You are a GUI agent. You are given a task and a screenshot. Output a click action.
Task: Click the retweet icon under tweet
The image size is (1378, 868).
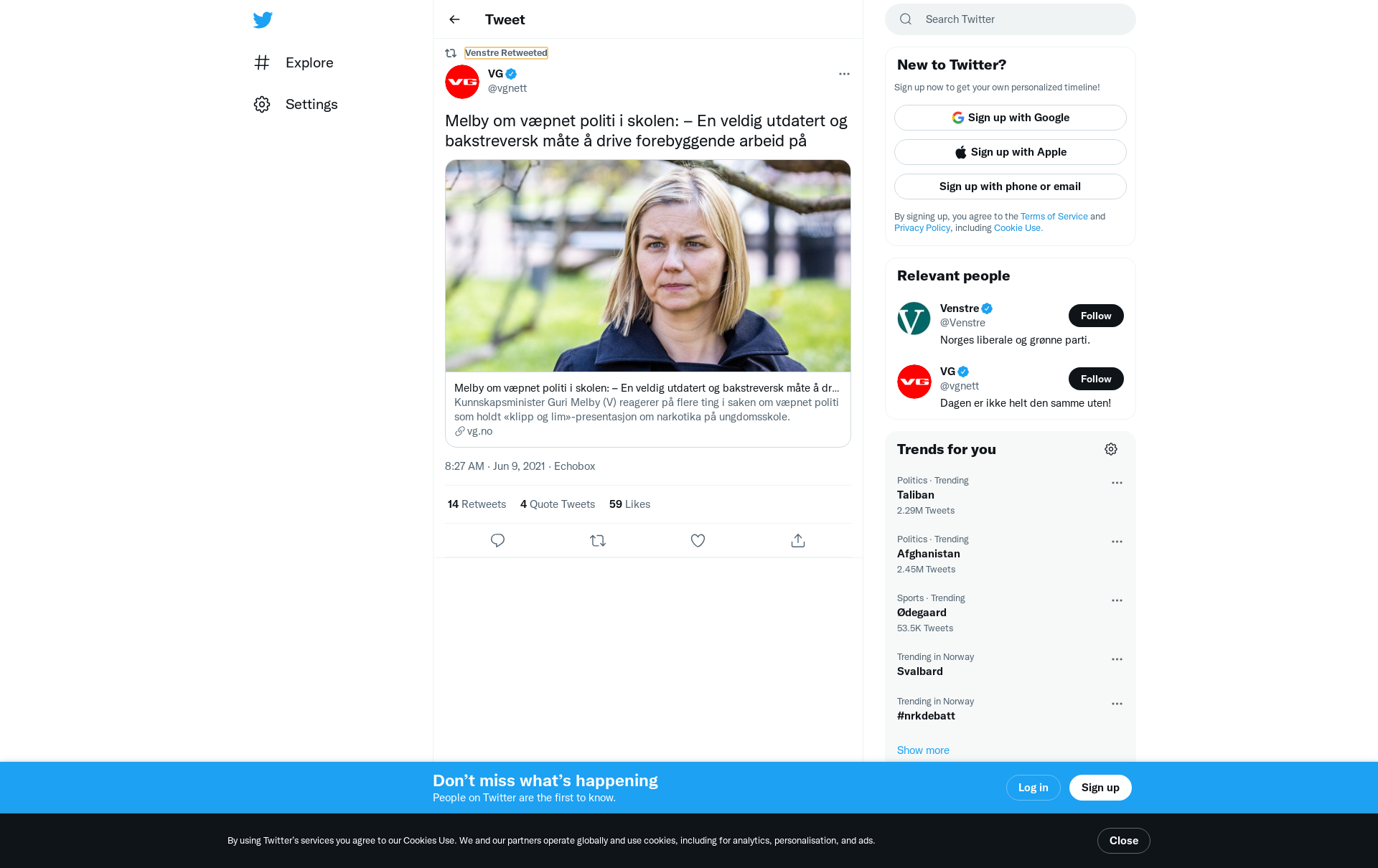click(598, 540)
